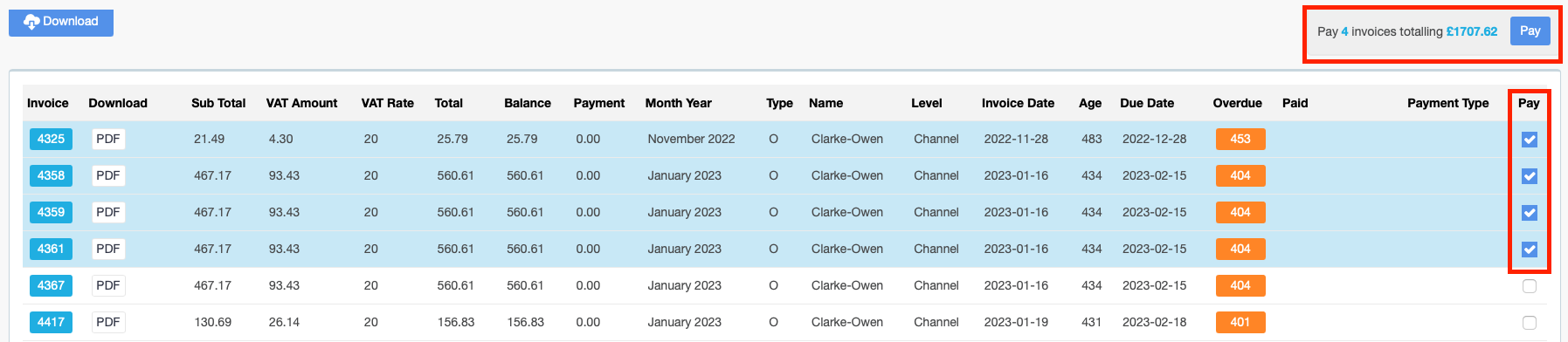Screen dimensions: 1568x342
Task: Download PDF for invoice 4417
Action: (x=108, y=322)
